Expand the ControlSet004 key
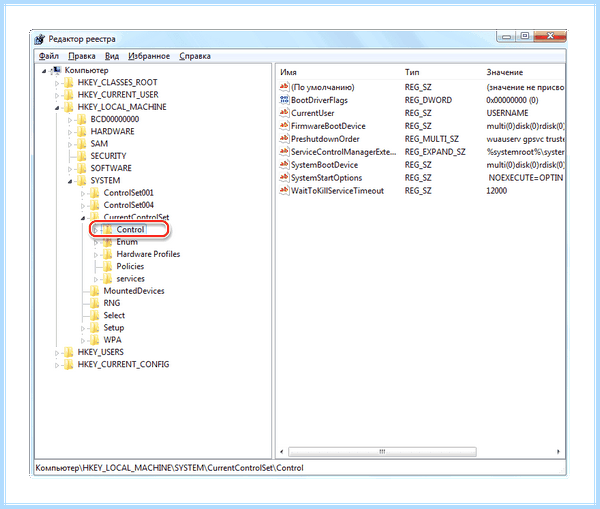Screen dimensions: 600x509 [83, 206]
